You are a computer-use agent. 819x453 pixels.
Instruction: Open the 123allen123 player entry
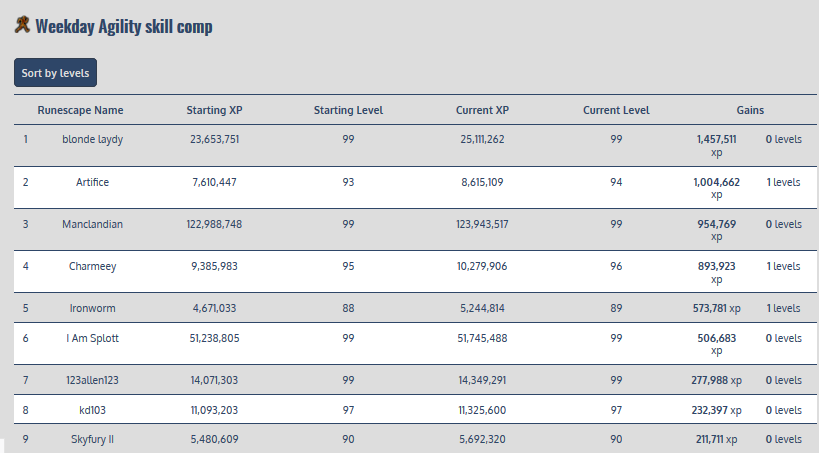(x=92, y=380)
